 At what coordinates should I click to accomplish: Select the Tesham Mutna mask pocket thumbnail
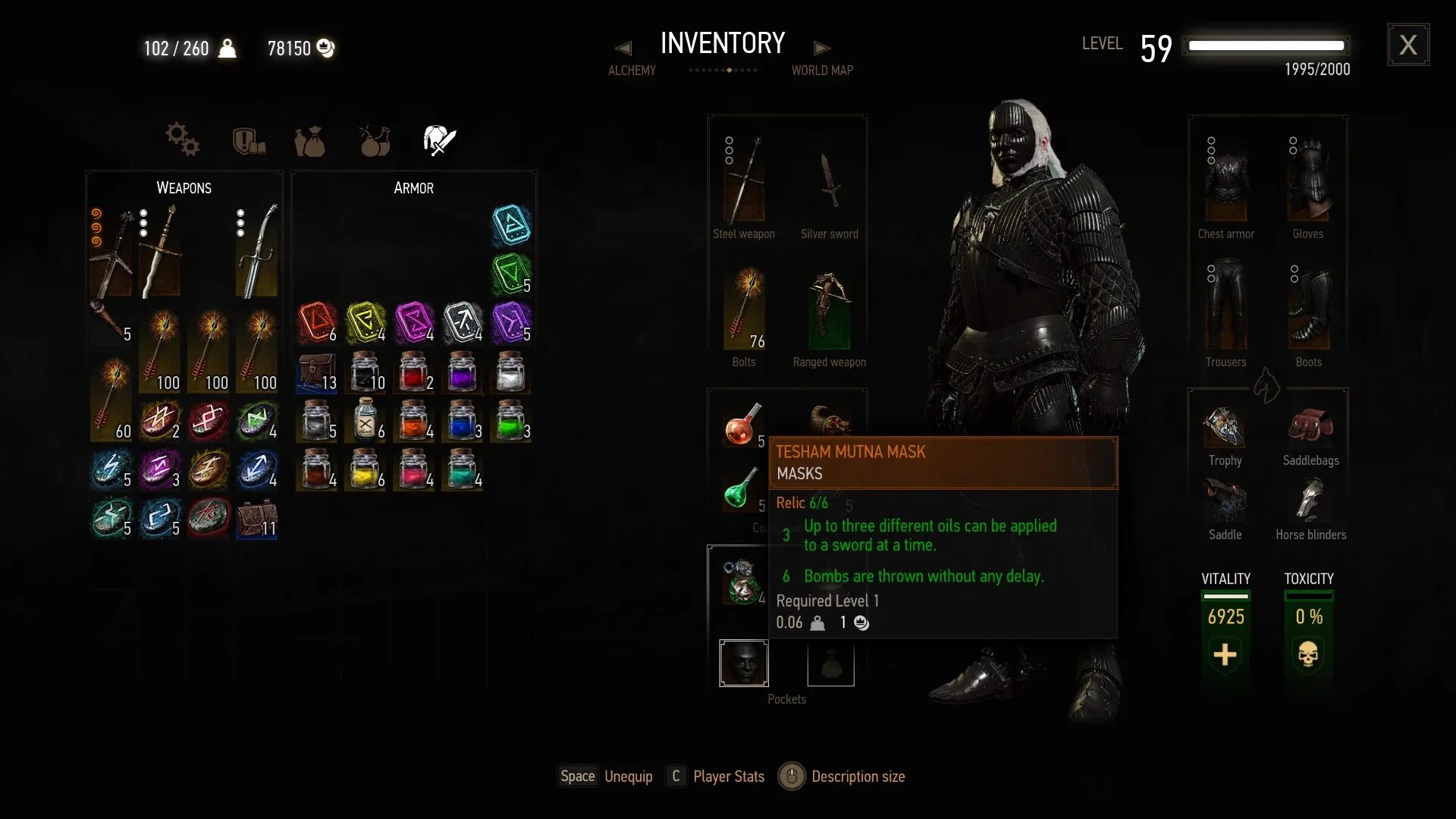point(743,663)
